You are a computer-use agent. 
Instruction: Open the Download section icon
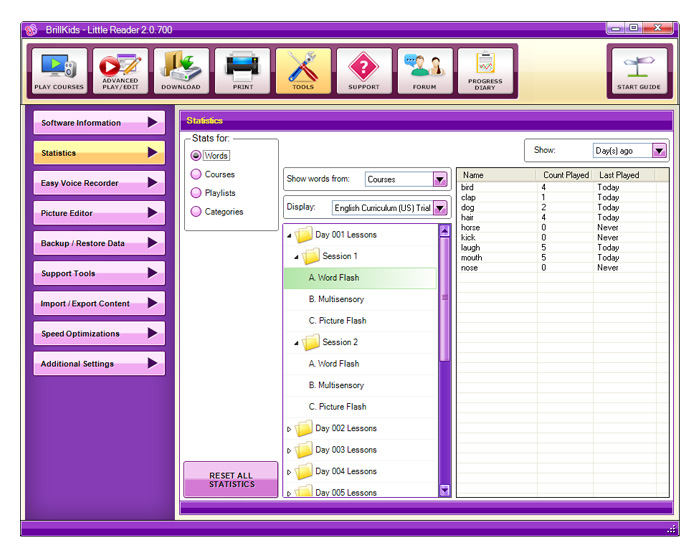pyautogui.click(x=181, y=71)
